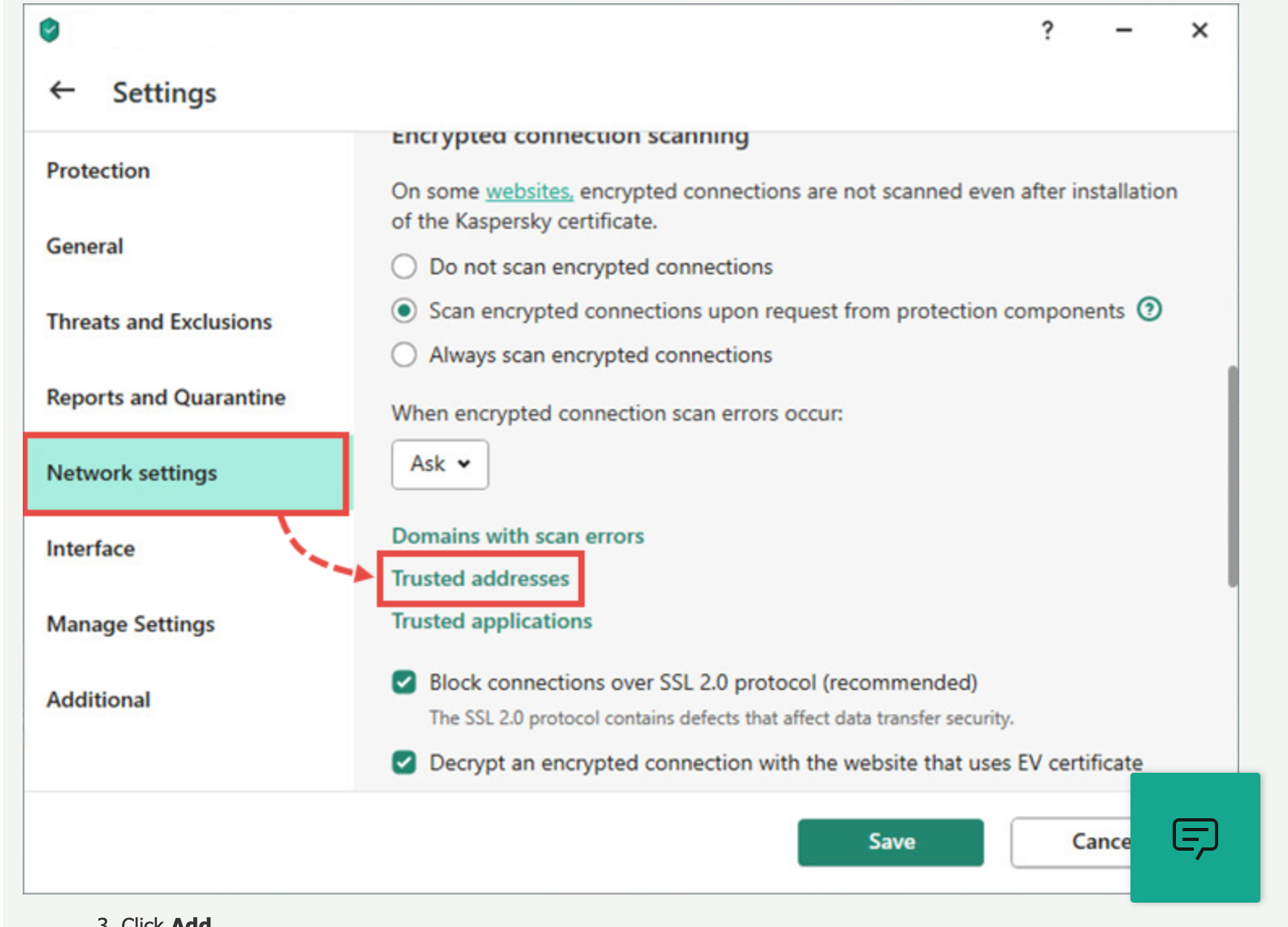Select Always scan encrypted connections
The width and height of the screenshot is (1288, 927).
pos(404,355)
